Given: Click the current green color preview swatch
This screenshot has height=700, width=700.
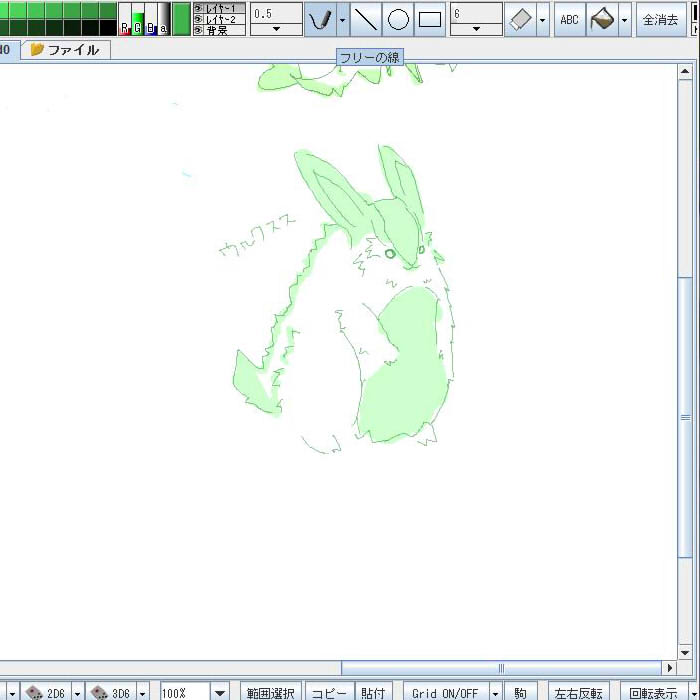Looking at the screenshot, I should (x=181, y=19).
